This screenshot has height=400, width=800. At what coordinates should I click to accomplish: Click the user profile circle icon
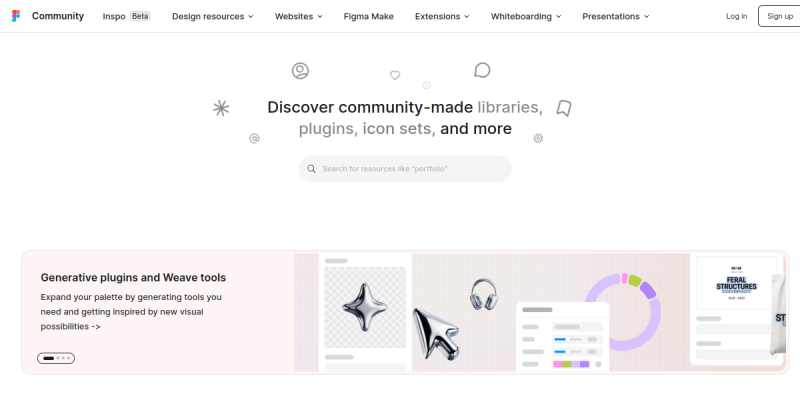tap(300, 70)
